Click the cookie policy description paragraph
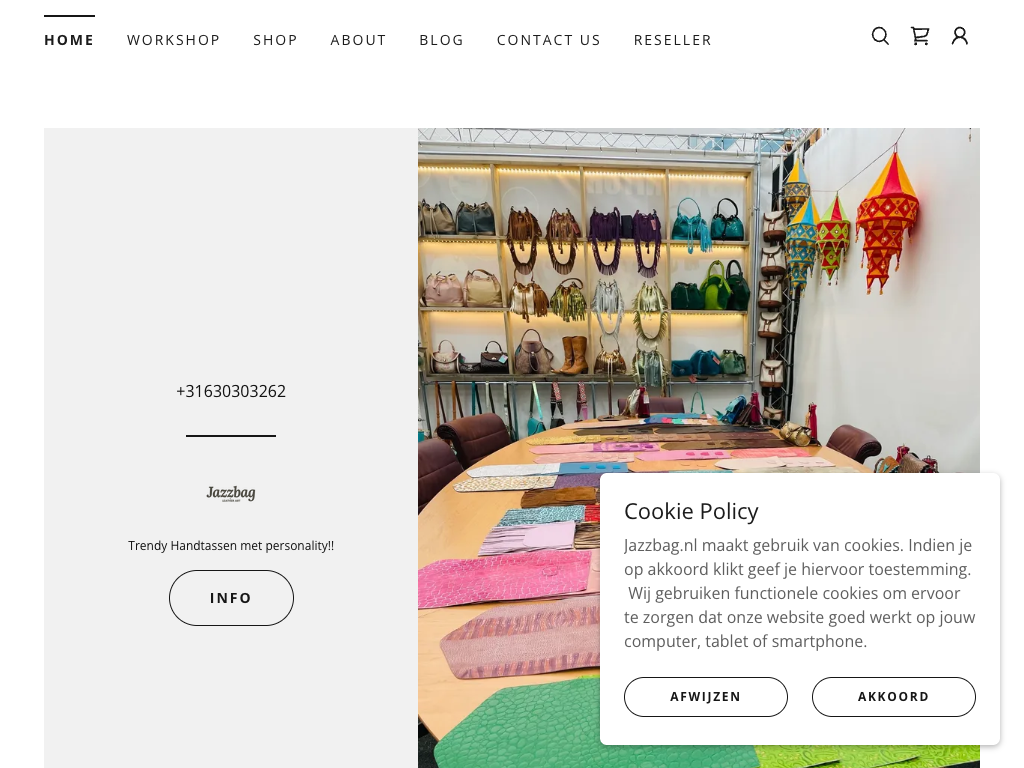This screenshot has width=1024, height=768. (799, 593)
